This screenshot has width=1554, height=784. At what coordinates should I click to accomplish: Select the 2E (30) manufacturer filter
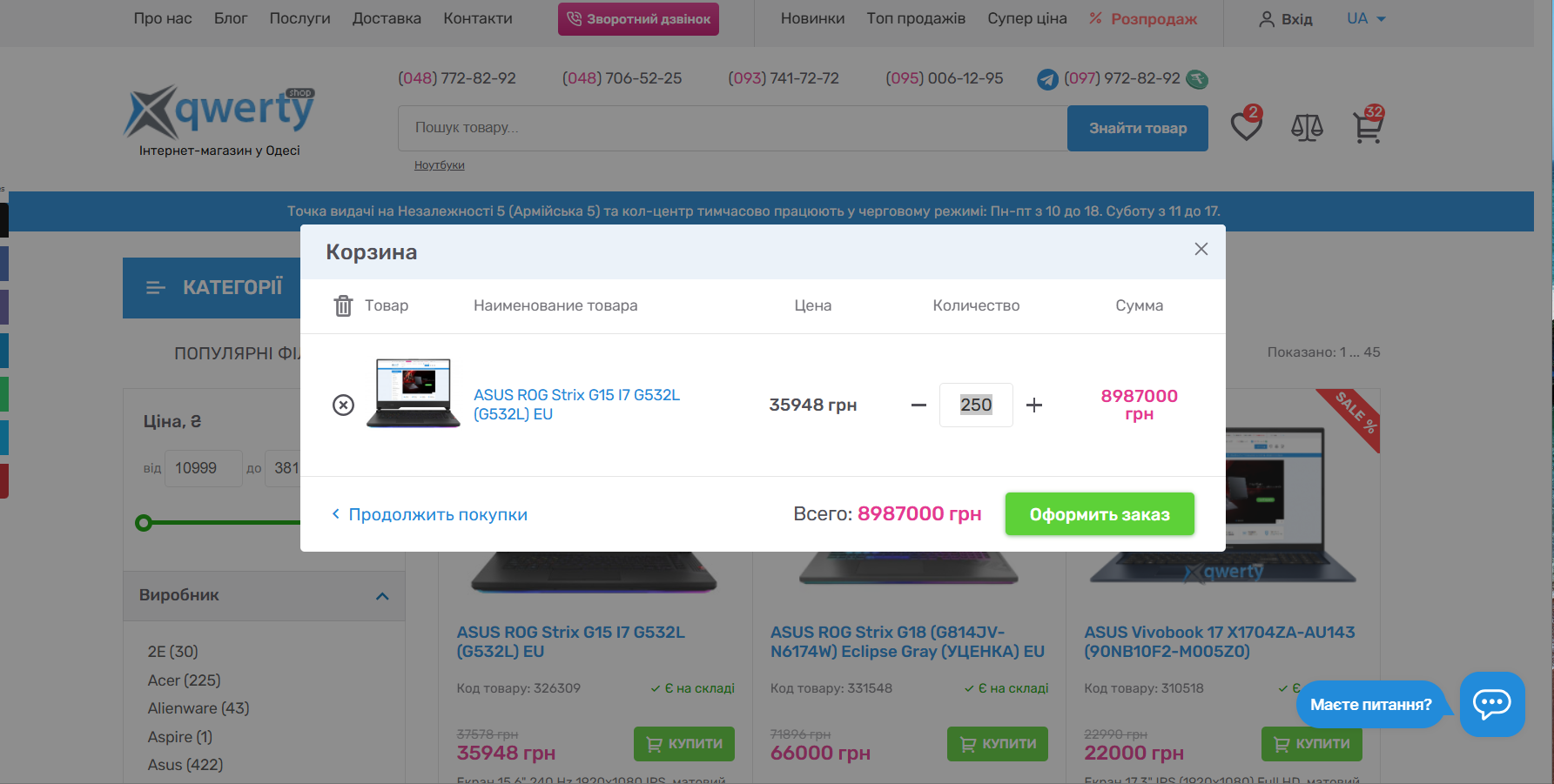(x=172, y=652)
